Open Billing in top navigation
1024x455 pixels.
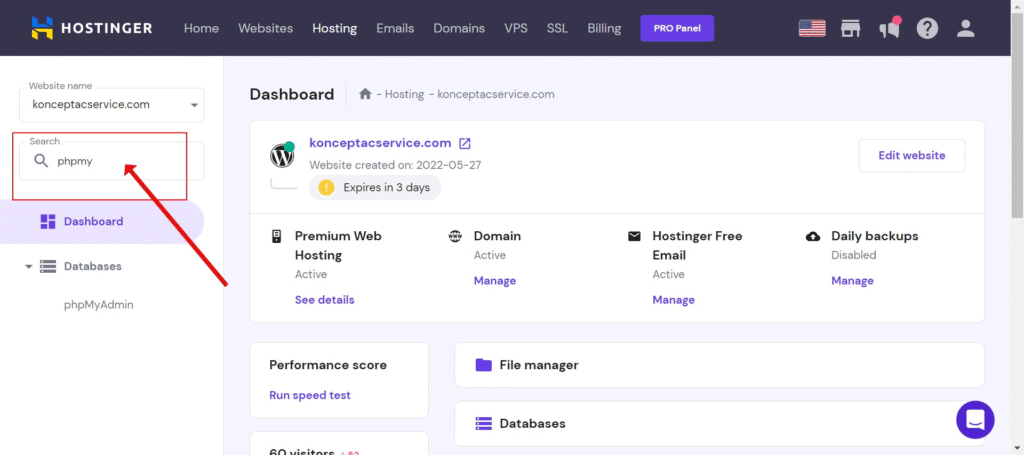coord(604,28)
